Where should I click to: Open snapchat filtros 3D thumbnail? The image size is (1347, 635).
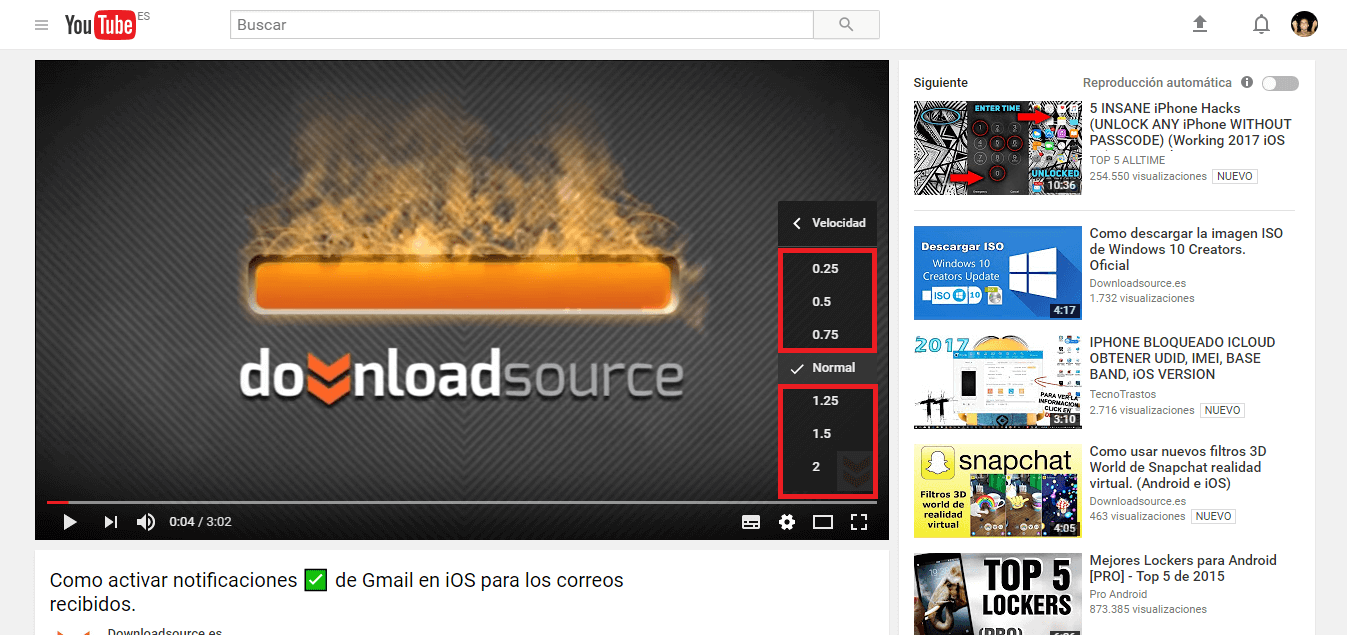(998, 491)
